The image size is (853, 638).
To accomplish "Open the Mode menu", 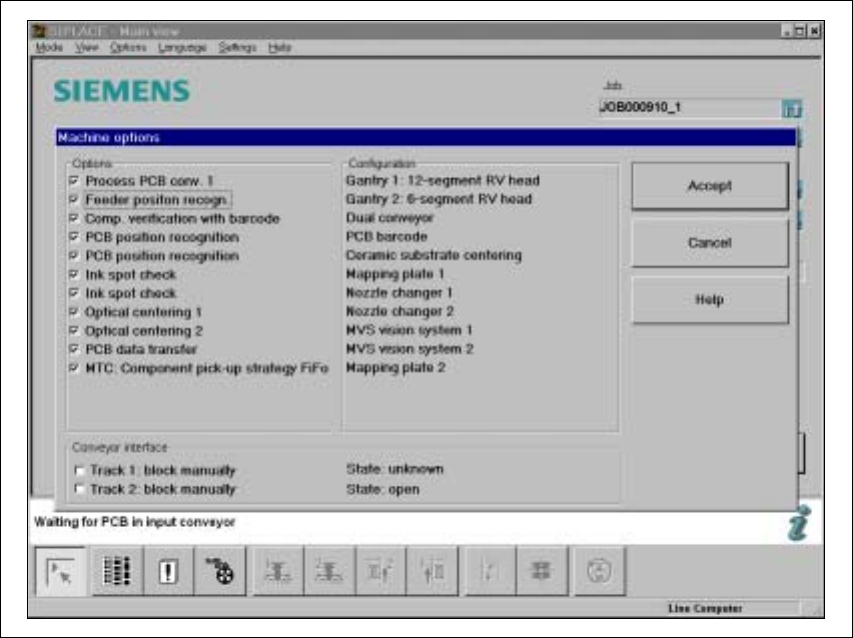I will pos(49,47).
